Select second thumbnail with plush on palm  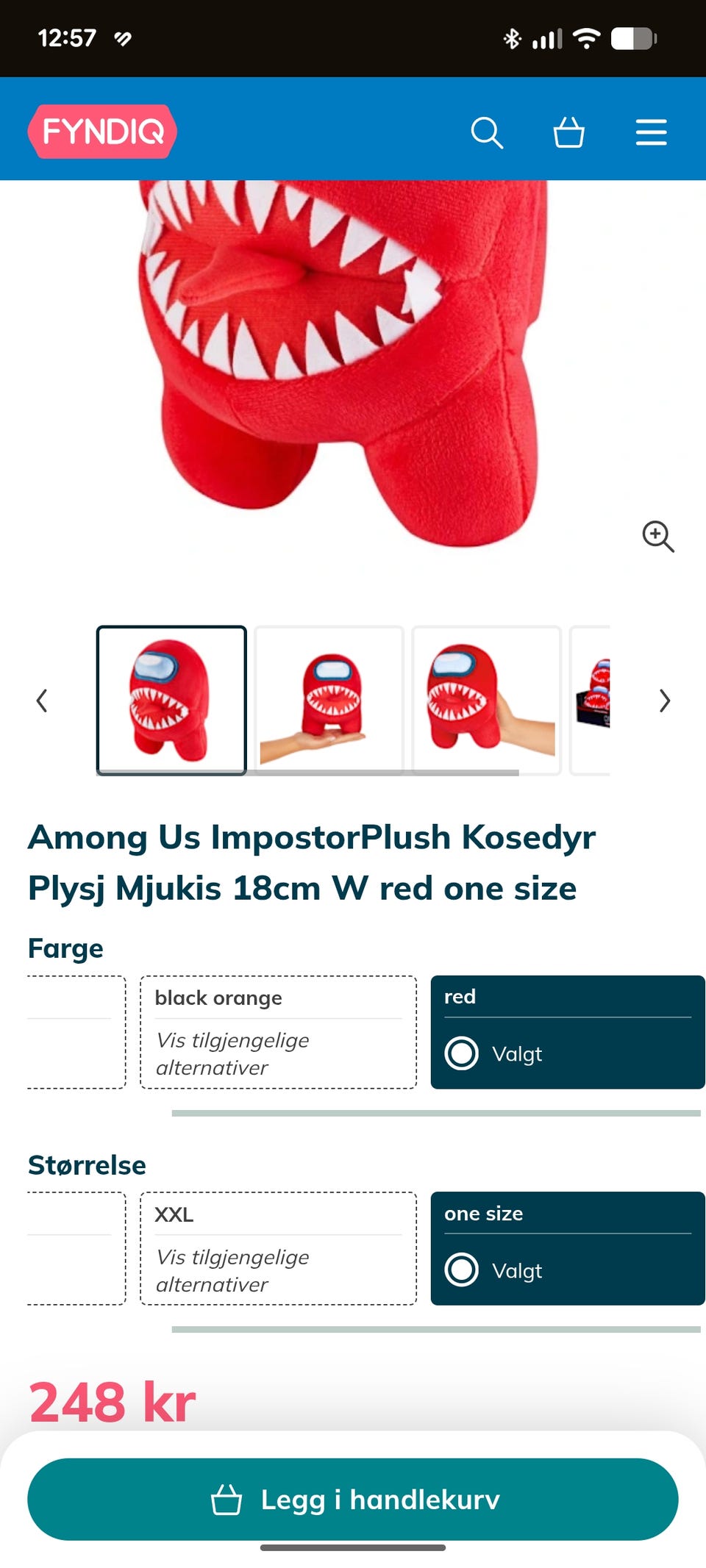pos(329,700)
